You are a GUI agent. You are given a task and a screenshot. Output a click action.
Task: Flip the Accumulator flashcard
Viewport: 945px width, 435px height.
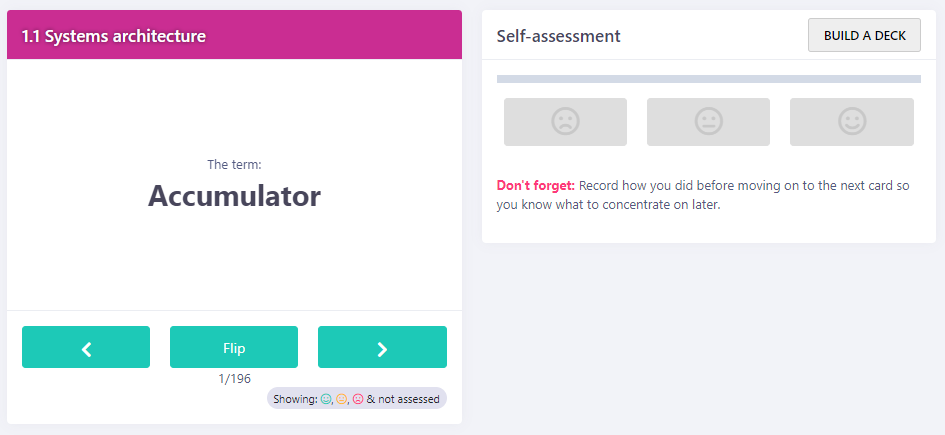click(234, 347)
